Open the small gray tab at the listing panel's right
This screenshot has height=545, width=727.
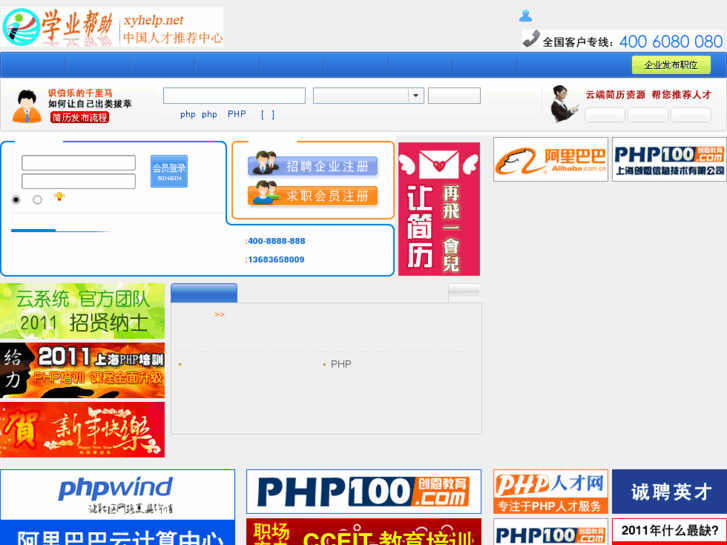coord(464,293)
